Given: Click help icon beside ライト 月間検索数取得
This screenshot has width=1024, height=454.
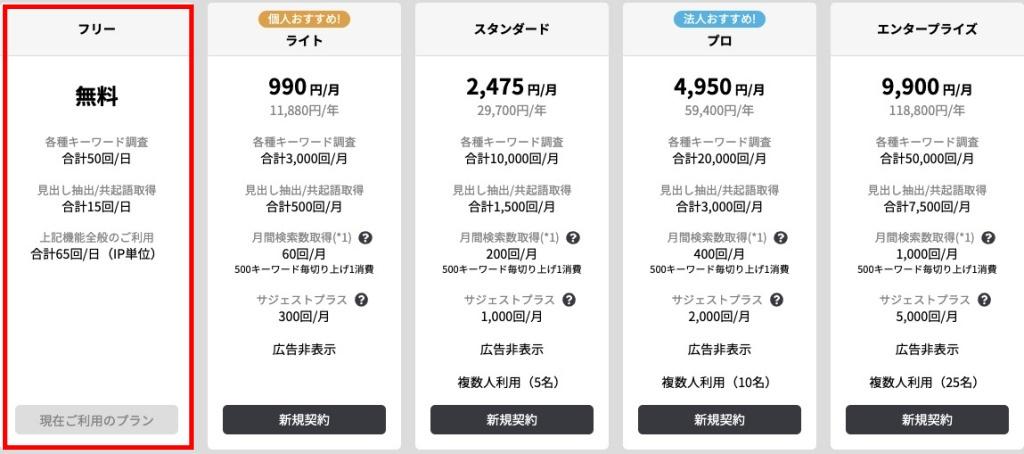Looking at the screenshot, I should click(x=365, y=238).
